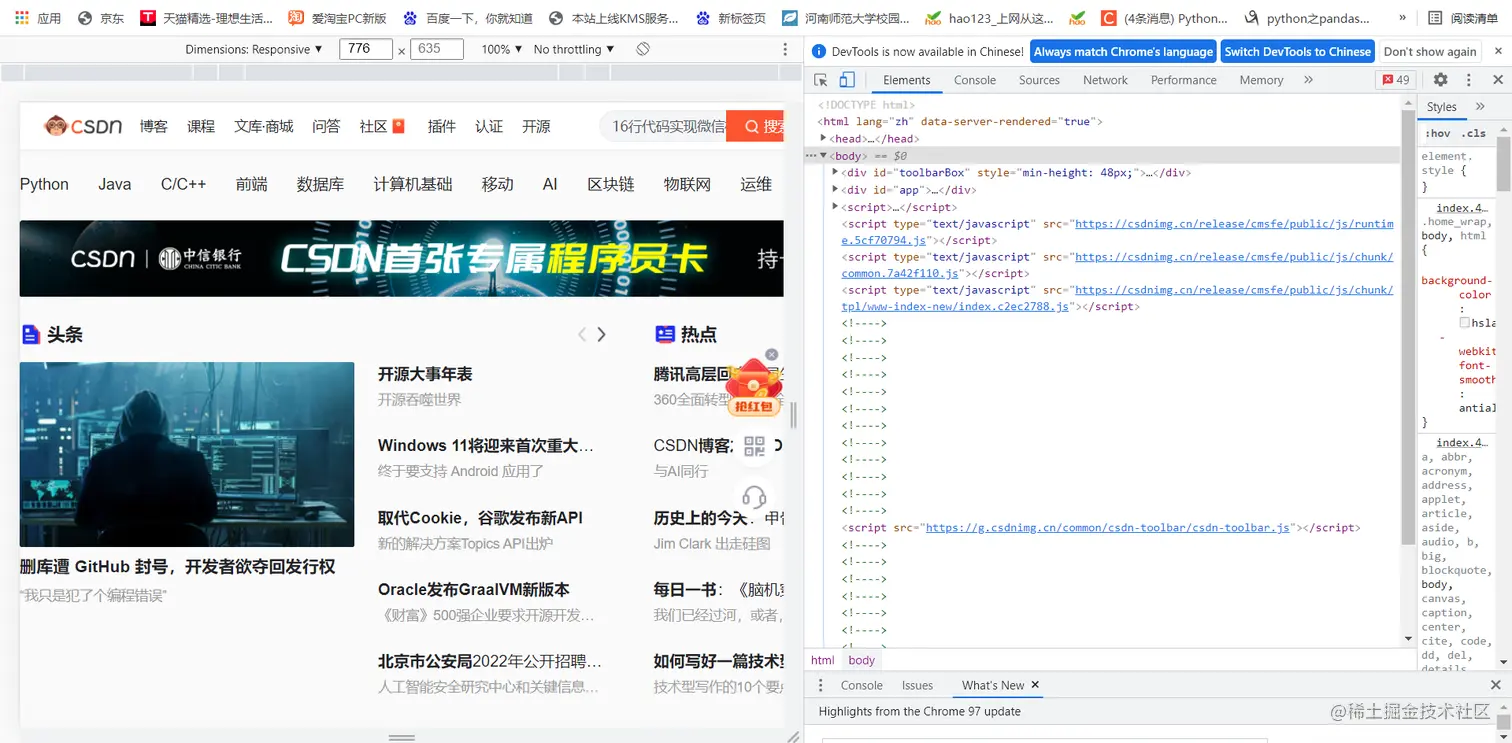Switch to the Console panel tab
Screen dimensions: 1512x743
[x=975, y=80]
